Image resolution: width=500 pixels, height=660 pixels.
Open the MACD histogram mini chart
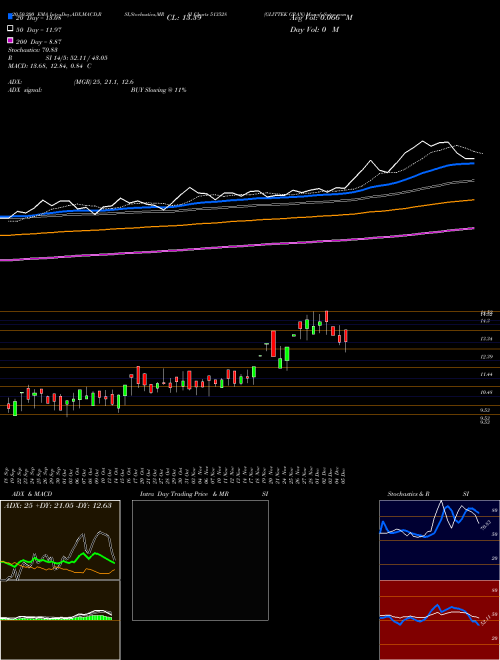pos(60,620)
